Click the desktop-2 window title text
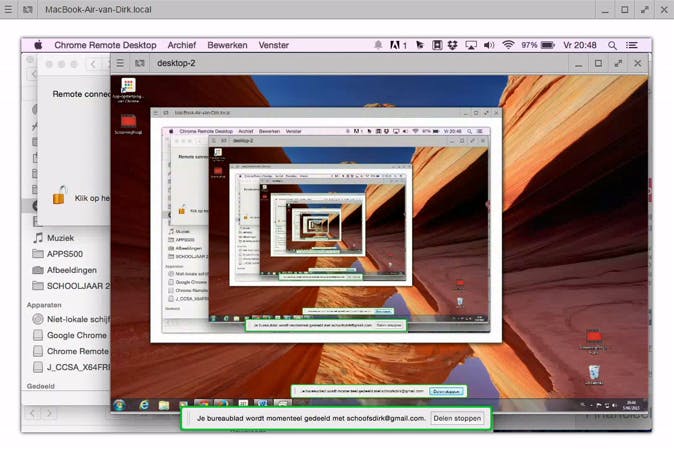This screenshot has width=674, height=451. 176,63
